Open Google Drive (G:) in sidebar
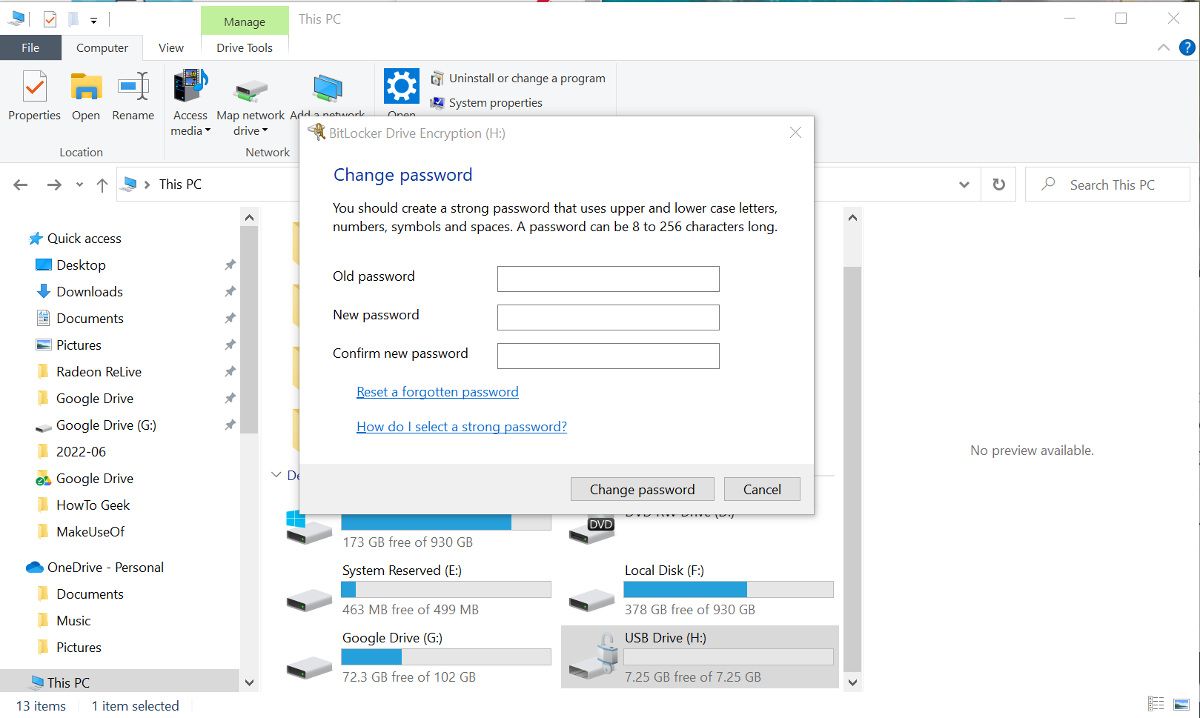The height and width of the screenshot is (718, 1200). (106, 425)
